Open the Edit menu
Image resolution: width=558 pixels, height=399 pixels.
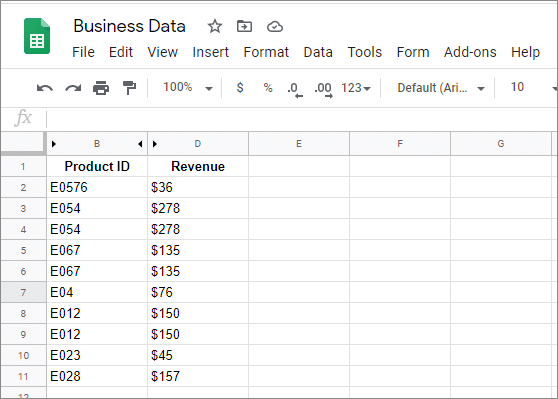[121, 52]
